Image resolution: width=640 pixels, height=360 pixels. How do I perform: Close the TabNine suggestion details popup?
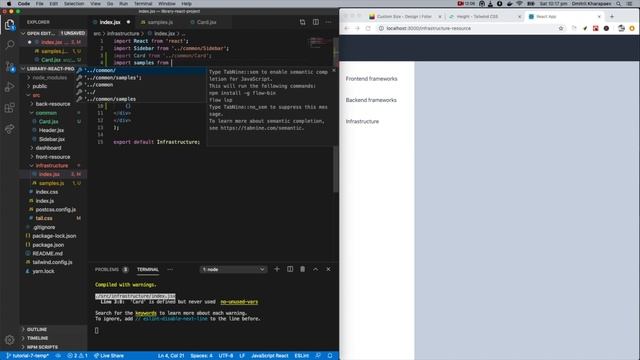pyautogui.click(x=333, y=71)
